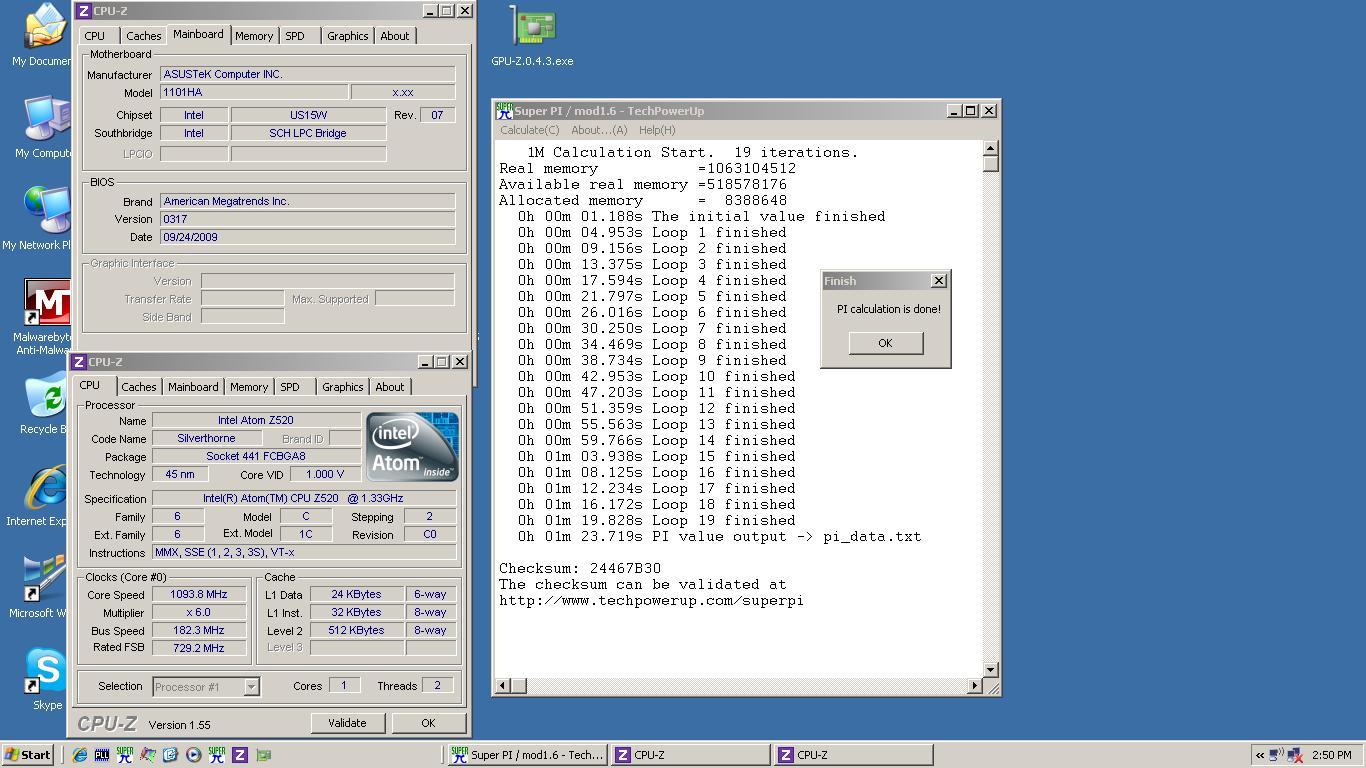Click the BIOS date 09/24/2009 value
Image resolution: width=1366 pixels, height=768 pixels.
(x=308, y=237)
